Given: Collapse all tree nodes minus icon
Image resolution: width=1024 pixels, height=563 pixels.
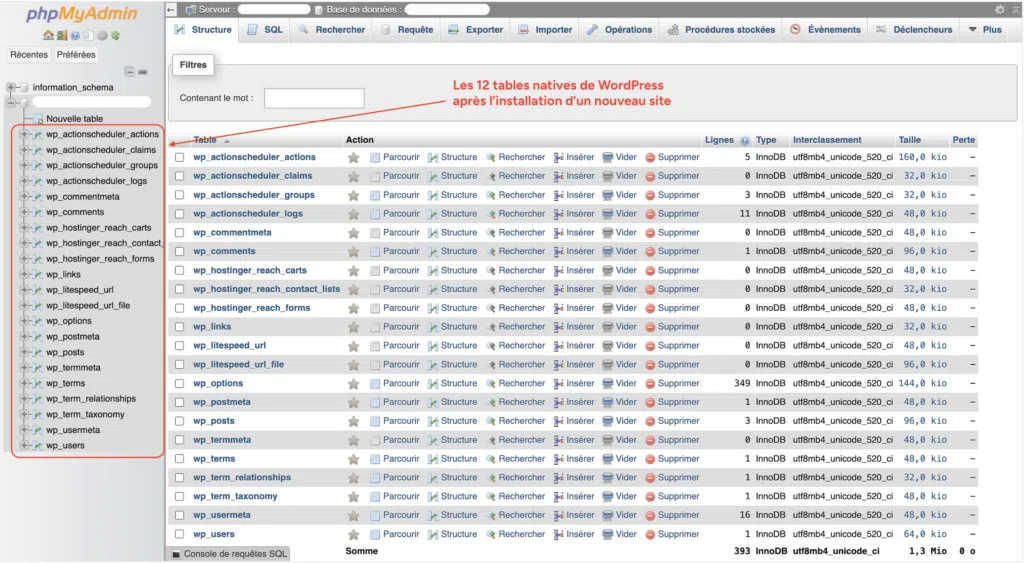Looking at the screenshot, I should pos(129,72).
